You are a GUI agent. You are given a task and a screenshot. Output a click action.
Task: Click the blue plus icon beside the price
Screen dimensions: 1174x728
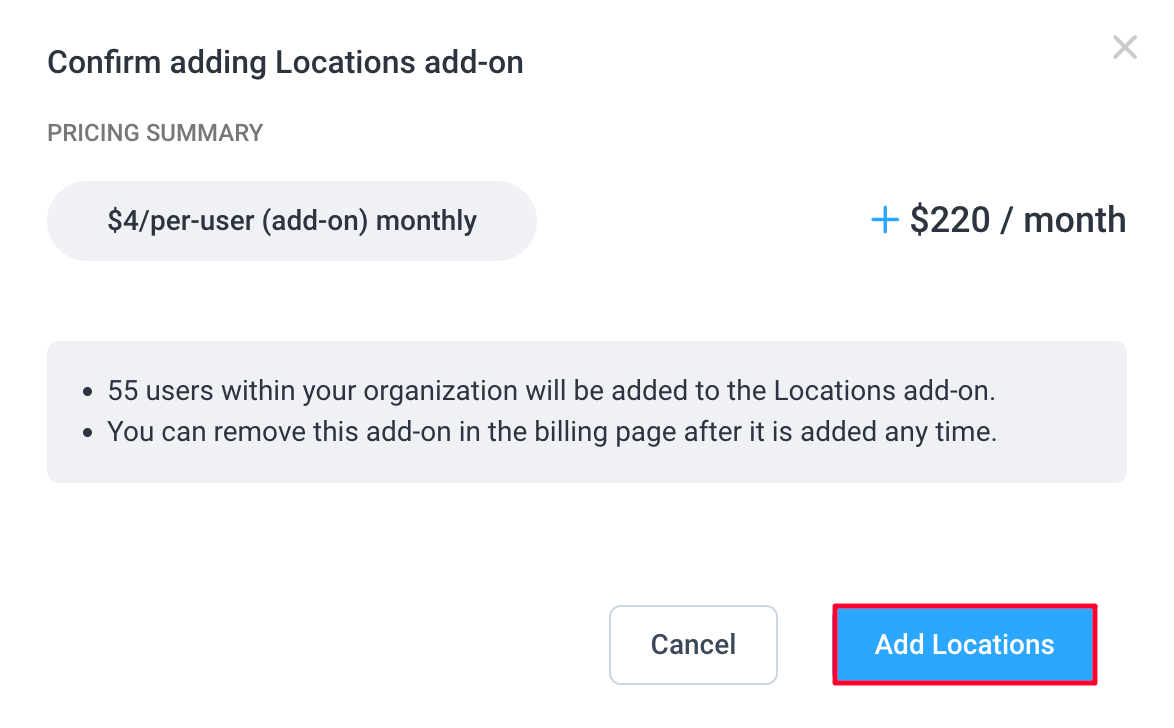(x=885, y=221)
